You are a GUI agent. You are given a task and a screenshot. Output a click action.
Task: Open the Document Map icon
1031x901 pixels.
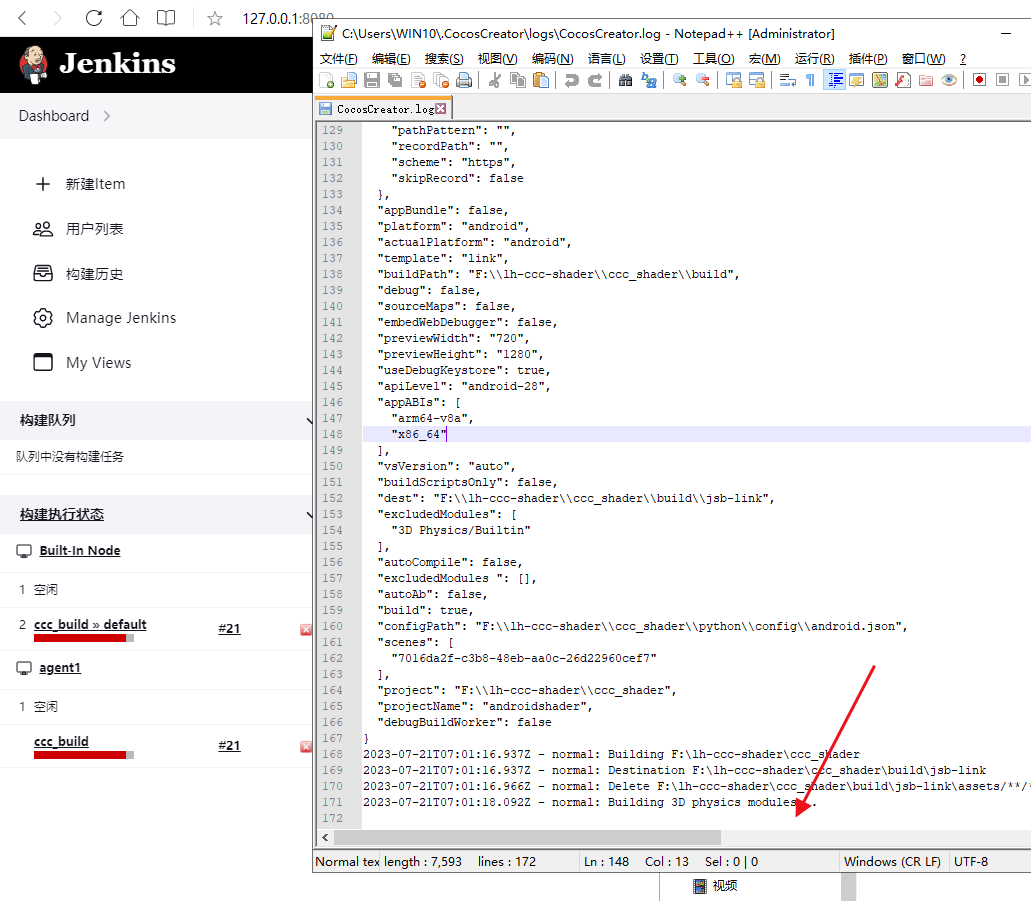tap(880, 80)
